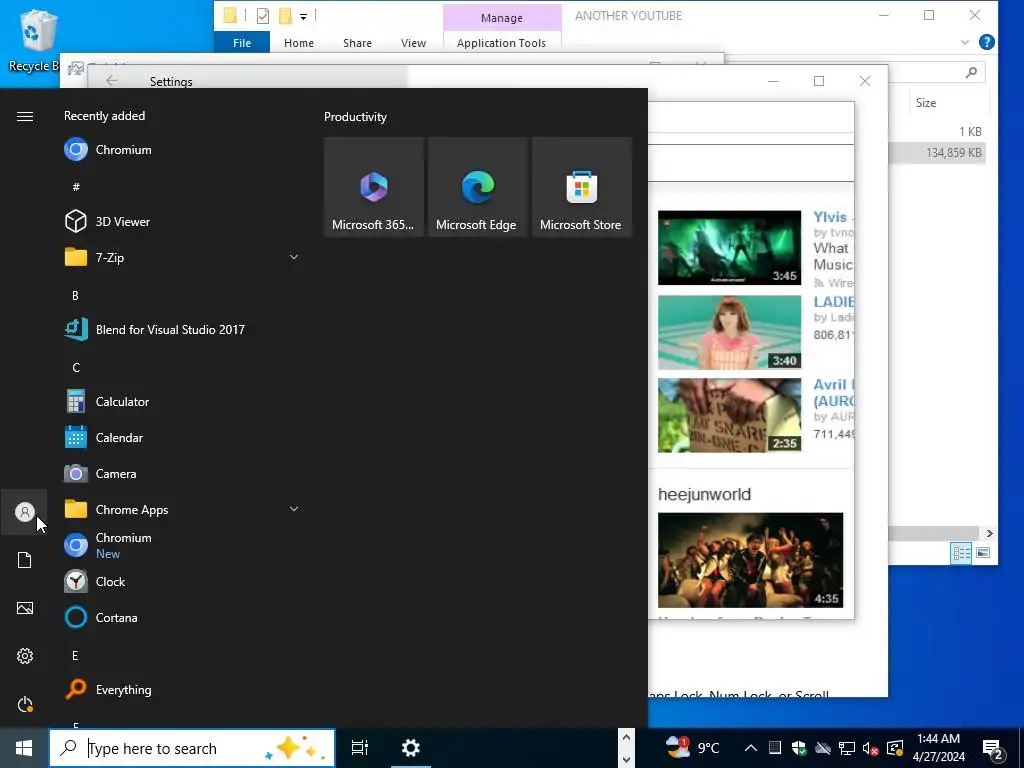Jump to the letter B header
The height and width of the screenshot is (768, 1024).
pos(75,296)
